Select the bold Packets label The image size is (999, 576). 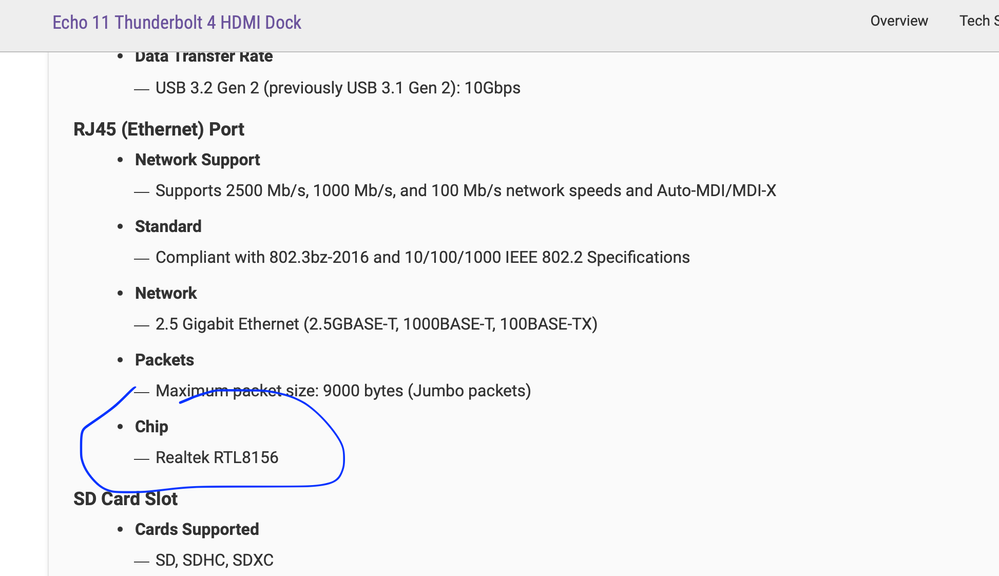coord(164,360)
